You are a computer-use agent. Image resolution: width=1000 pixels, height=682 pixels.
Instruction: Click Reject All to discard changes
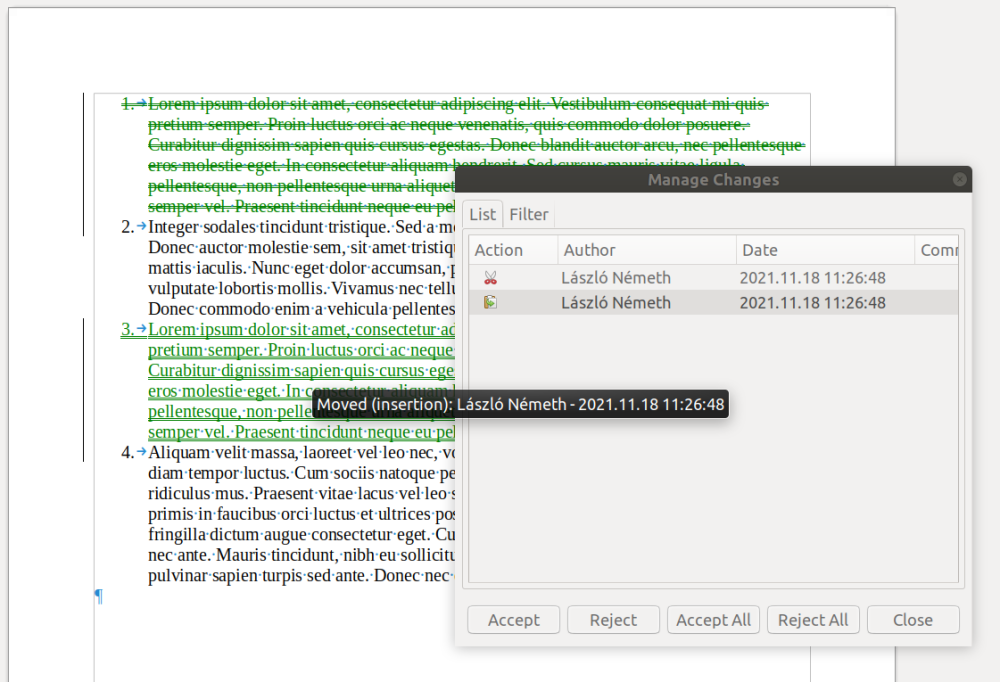[813, 620]
